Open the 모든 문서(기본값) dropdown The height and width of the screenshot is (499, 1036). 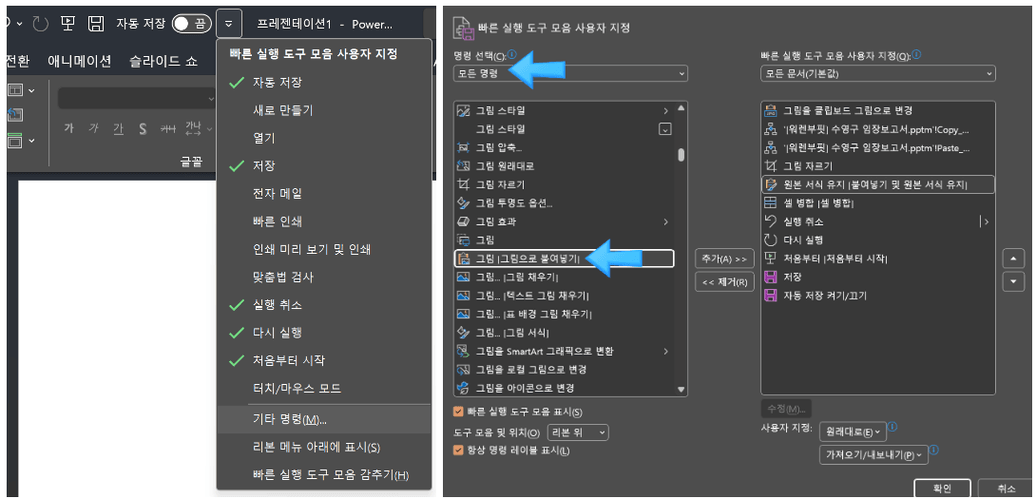point(878,73)
